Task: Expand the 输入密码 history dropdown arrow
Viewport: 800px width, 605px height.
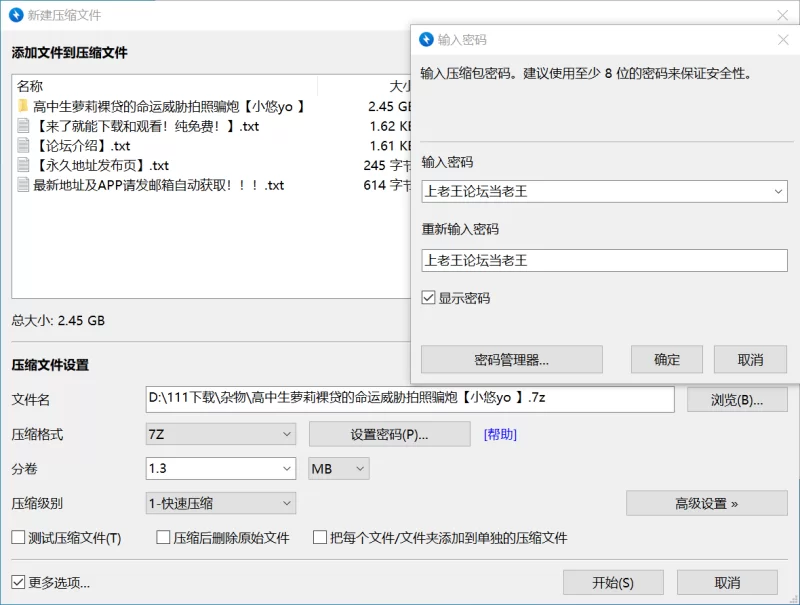Action: pyautogui.click(x=778, y=192)
